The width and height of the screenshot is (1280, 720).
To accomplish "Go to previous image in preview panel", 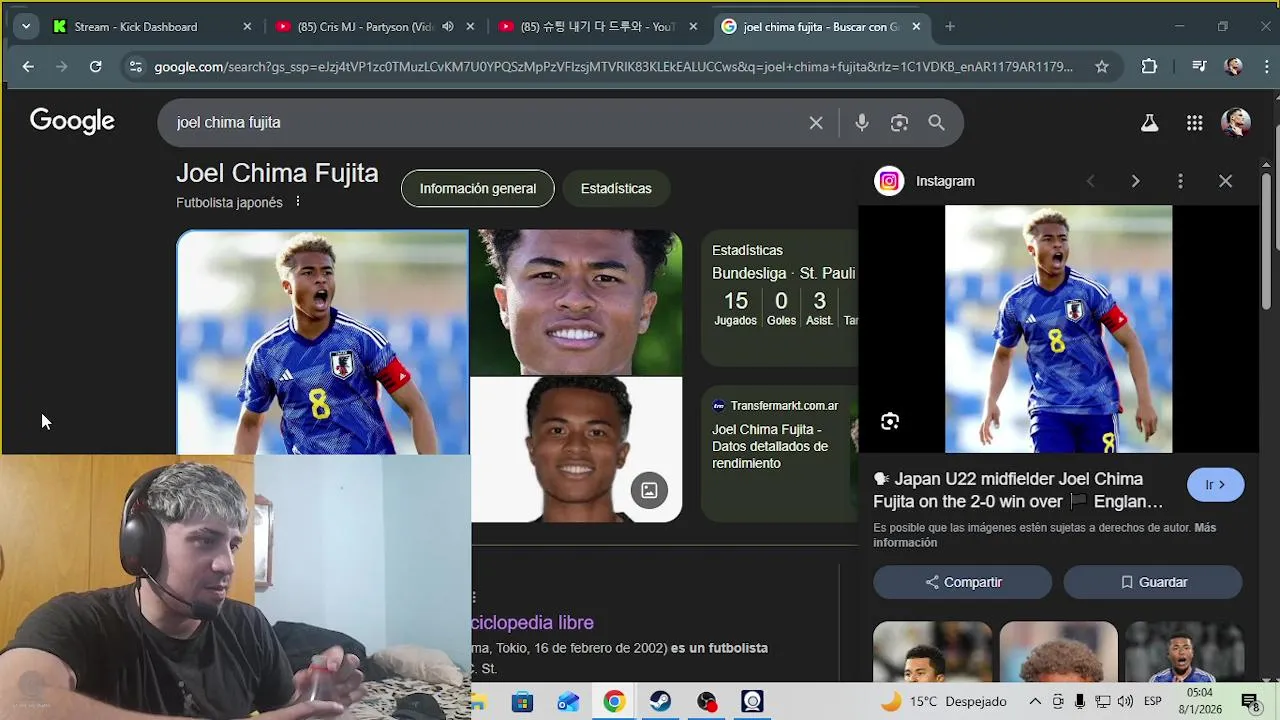I will click(x=1091, y=181).
